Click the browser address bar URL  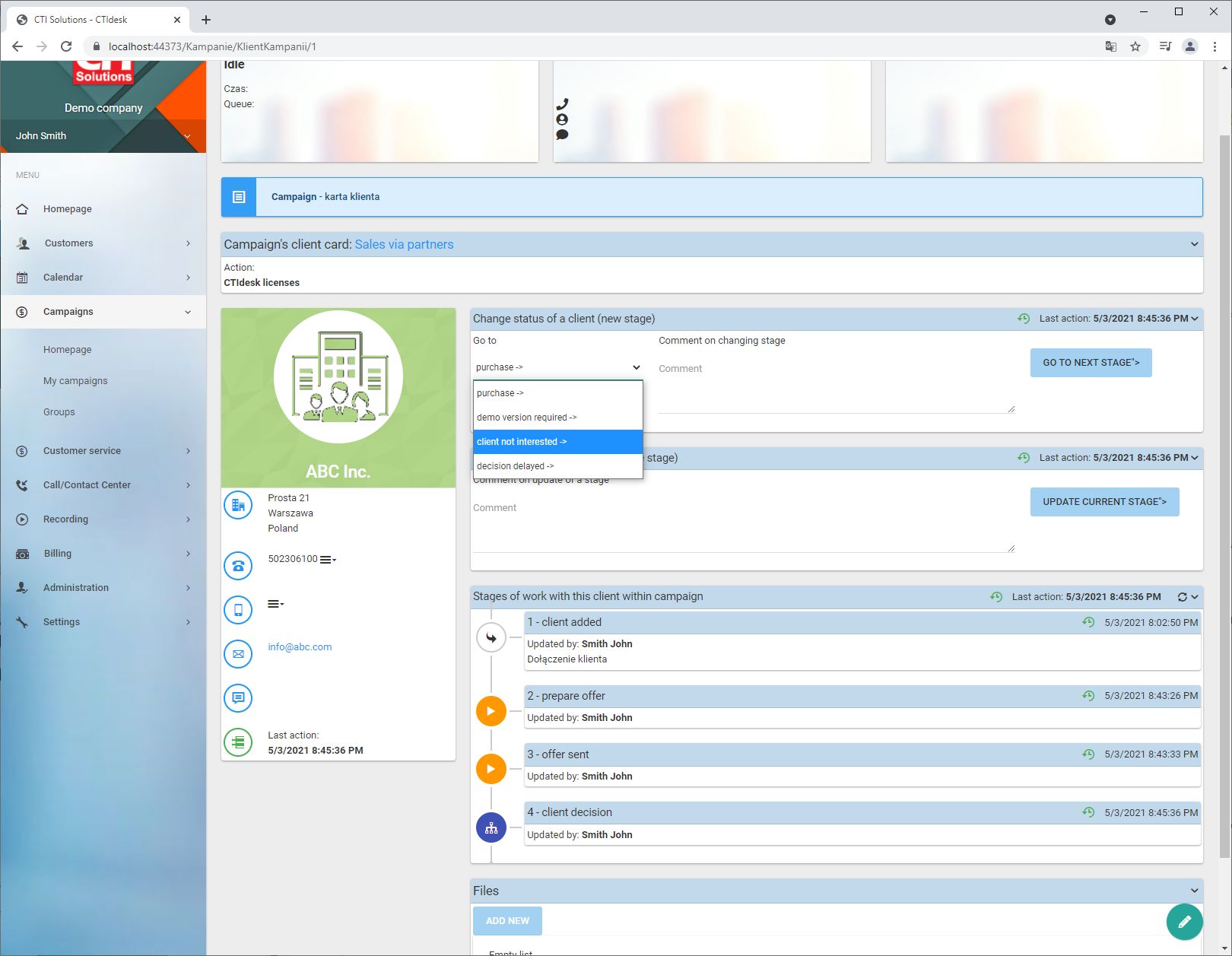click(x=212, y=46)
